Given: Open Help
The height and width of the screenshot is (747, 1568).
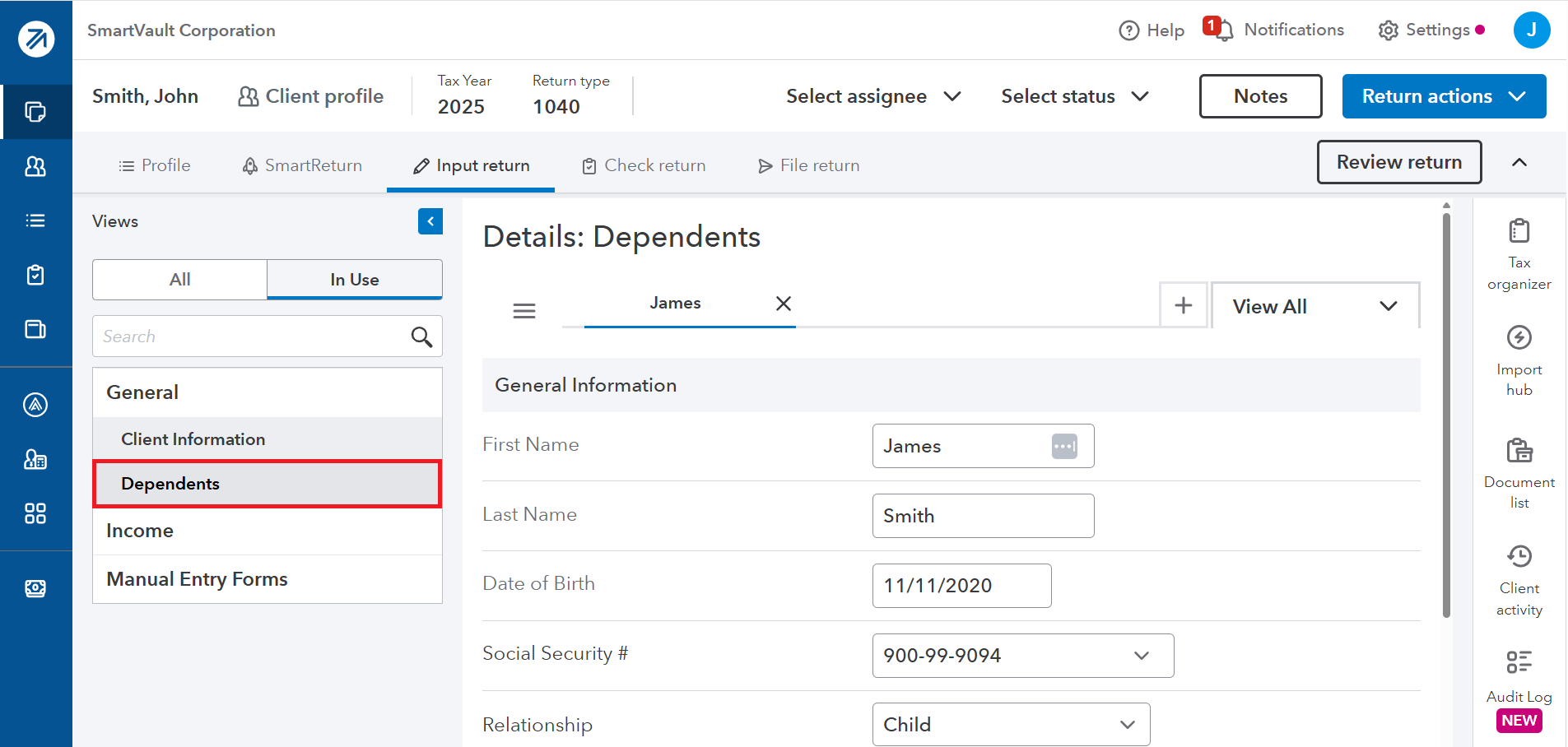Looking at the screenshot, I should click(1152, 30).
